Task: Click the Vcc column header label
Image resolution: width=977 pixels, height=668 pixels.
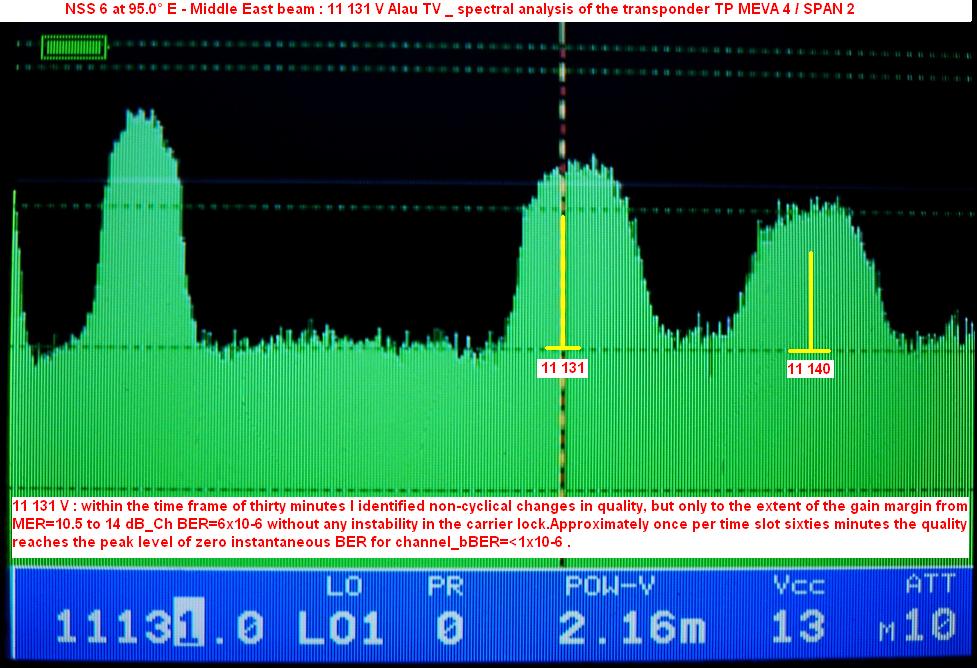Action: [x=798, y=585]
